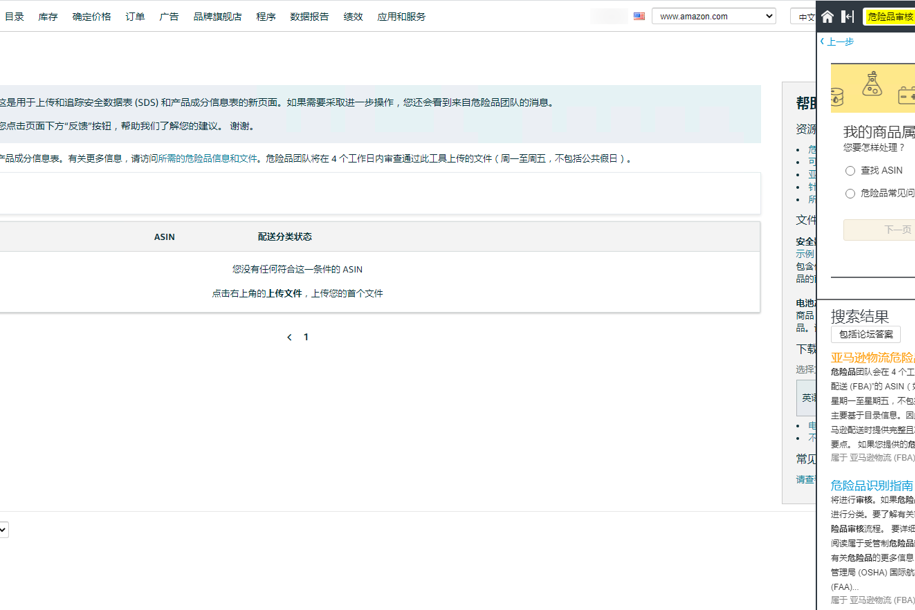Click the barrel icon in the yellow banner
Screen dimensions: 915x610
click(x=837, y=97)
